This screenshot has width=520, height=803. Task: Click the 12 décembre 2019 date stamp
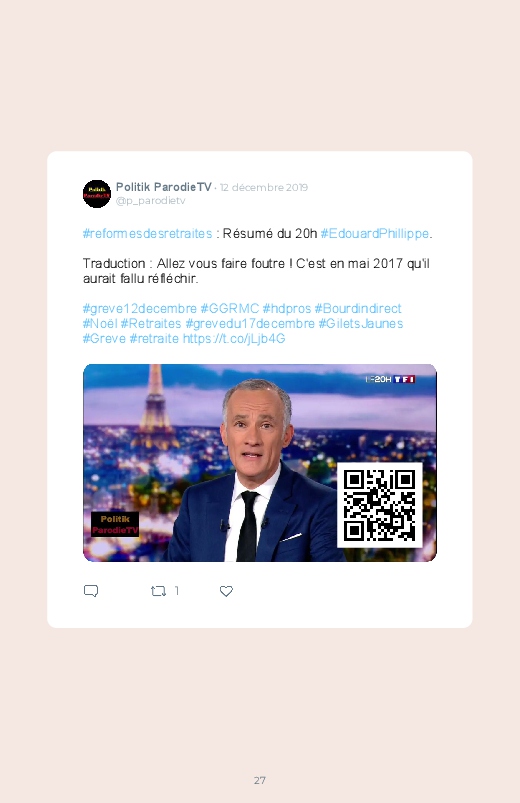[x=264, y=187]
